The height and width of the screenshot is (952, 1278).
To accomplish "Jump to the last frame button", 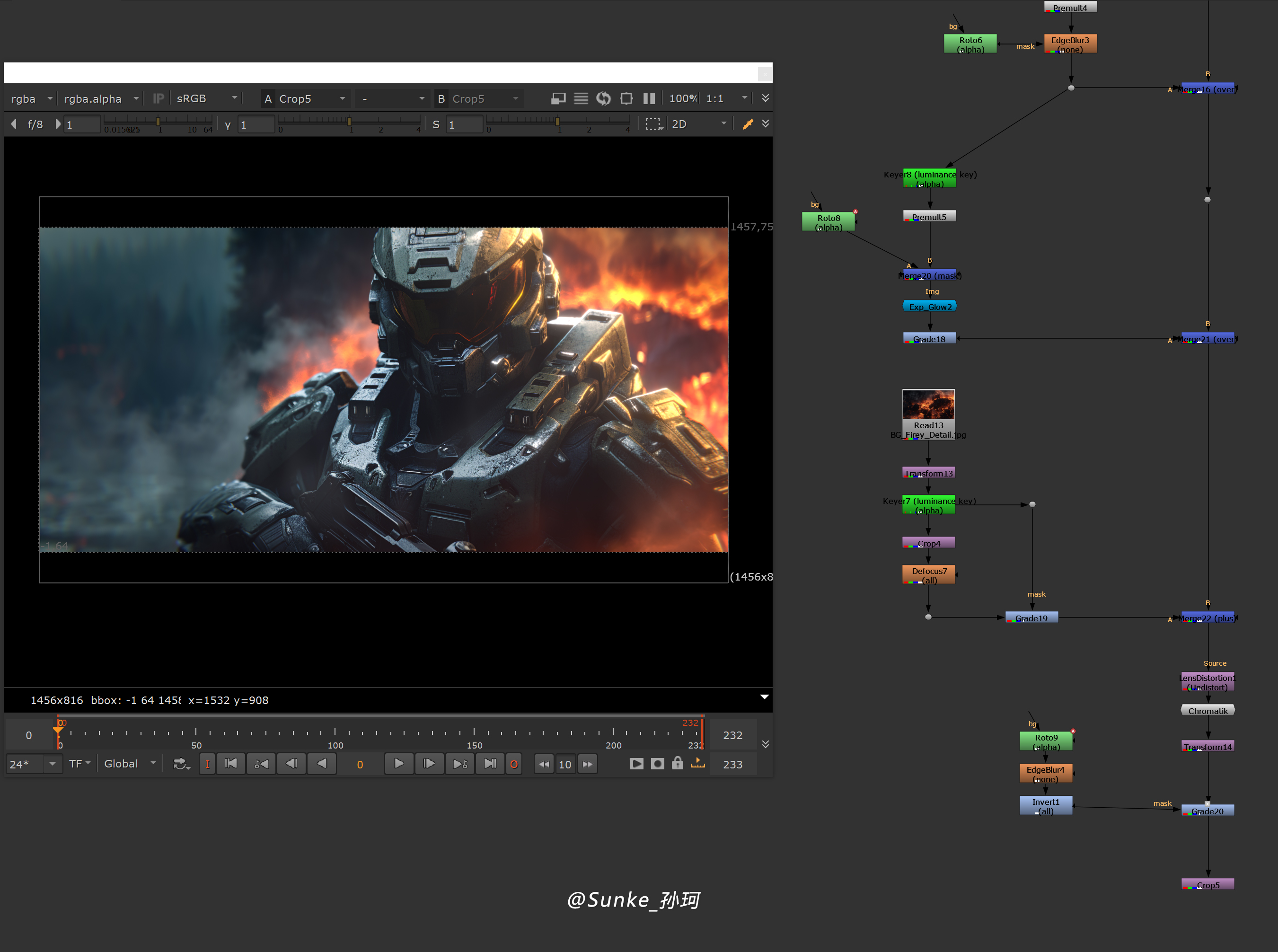I will (x=490, y=764).
